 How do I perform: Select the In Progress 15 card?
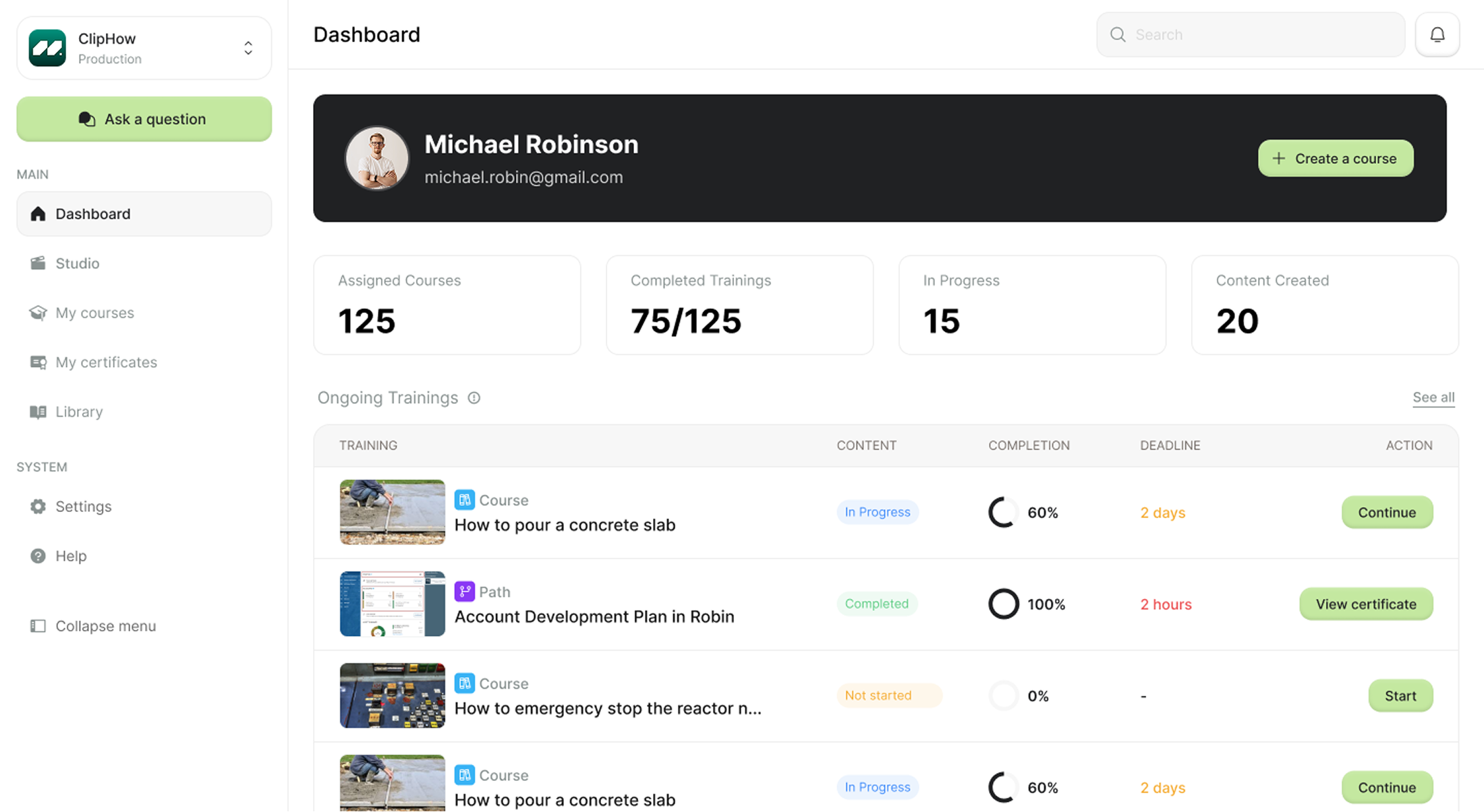pos(1033,305)
